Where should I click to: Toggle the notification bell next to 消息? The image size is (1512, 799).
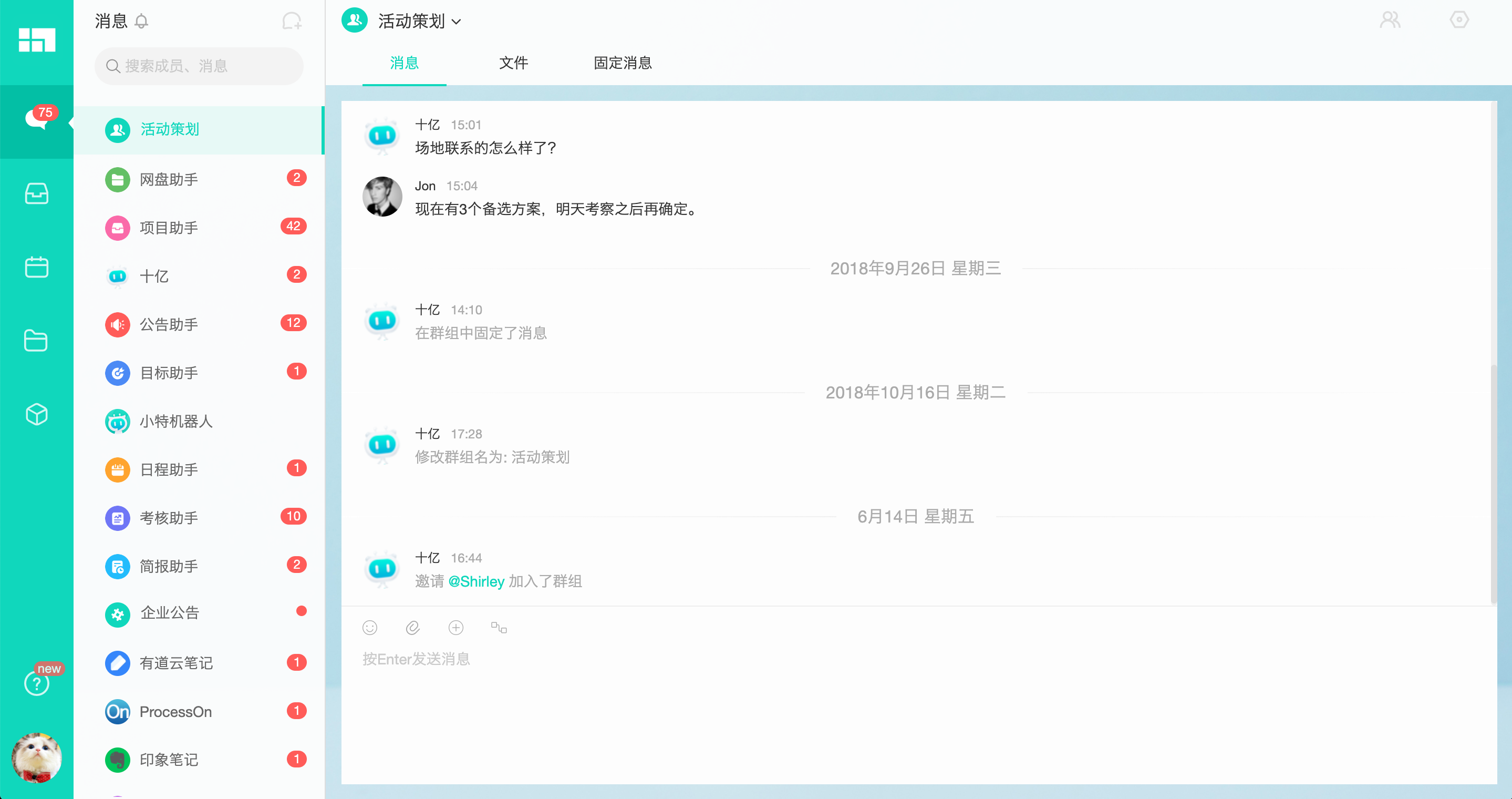(x=141, y=22)
